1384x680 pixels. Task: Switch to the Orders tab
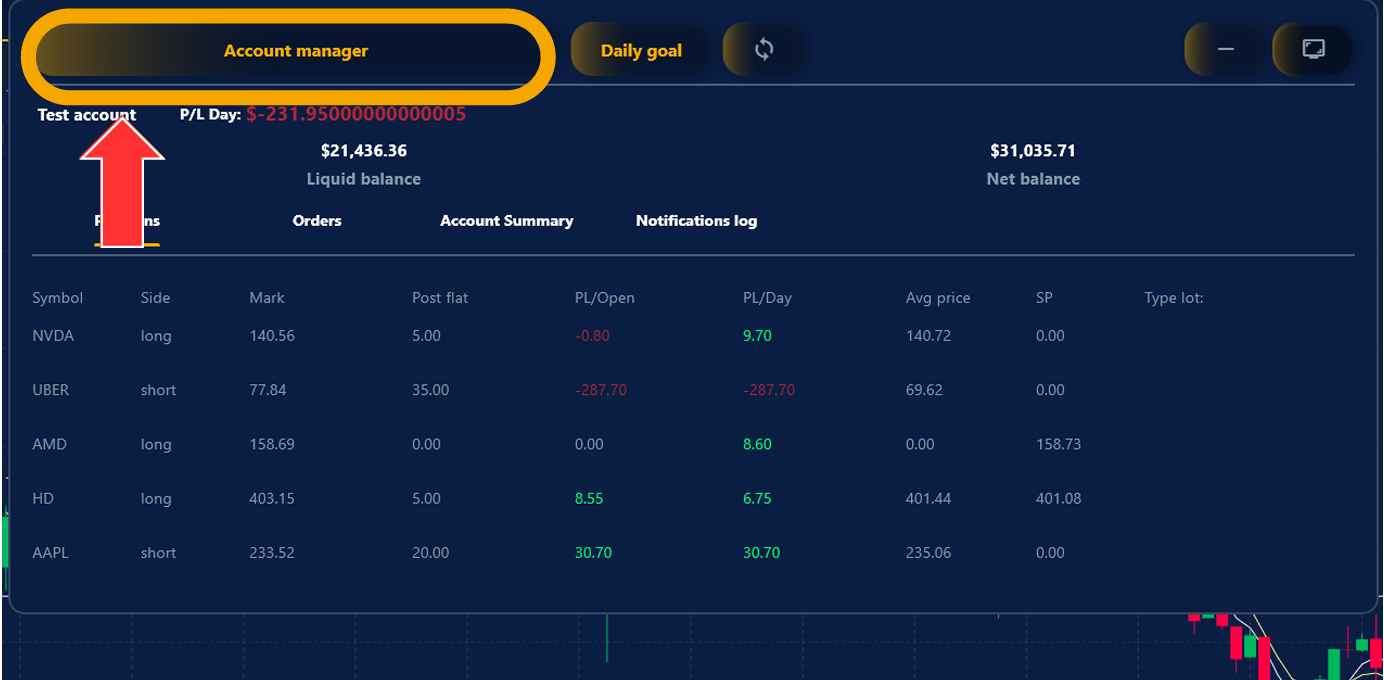coord(317,221)
